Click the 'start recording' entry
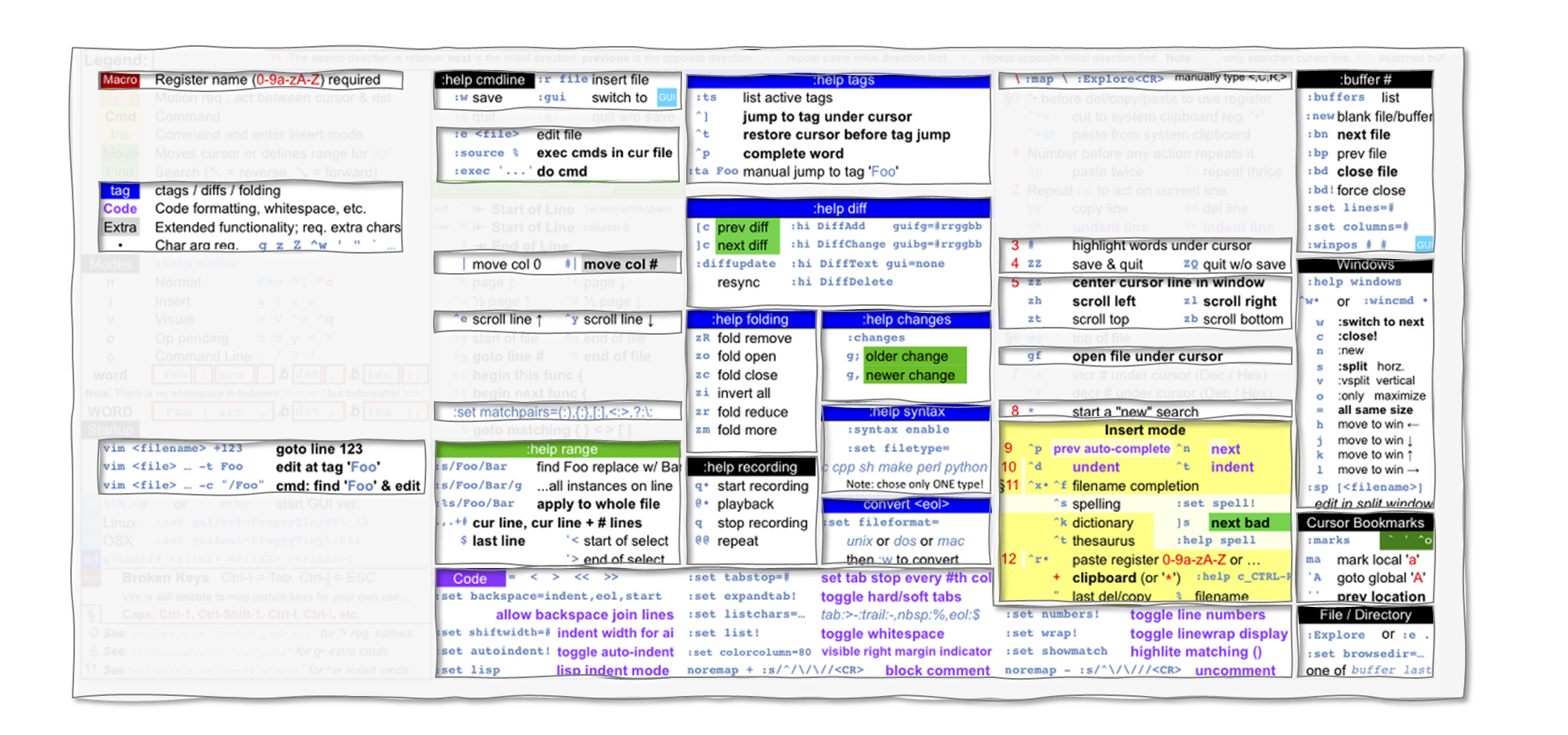Screen dimensions: 1568x735 coord(763,486)
